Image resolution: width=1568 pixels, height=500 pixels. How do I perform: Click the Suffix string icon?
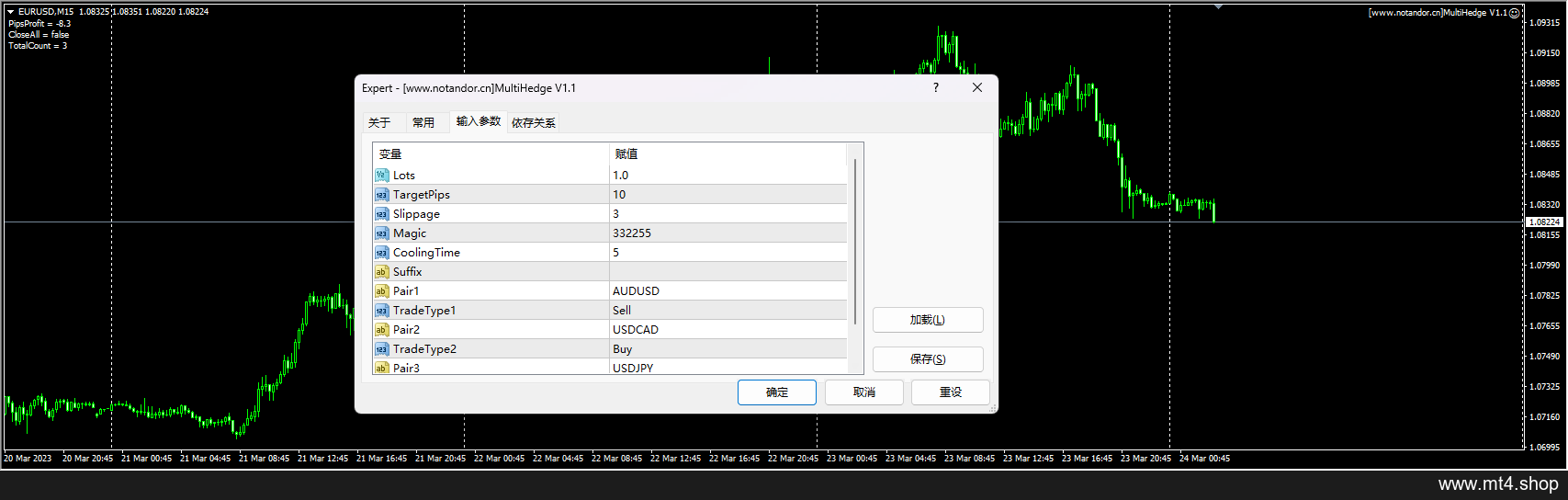pyautogui.click(x=381, y=271)
